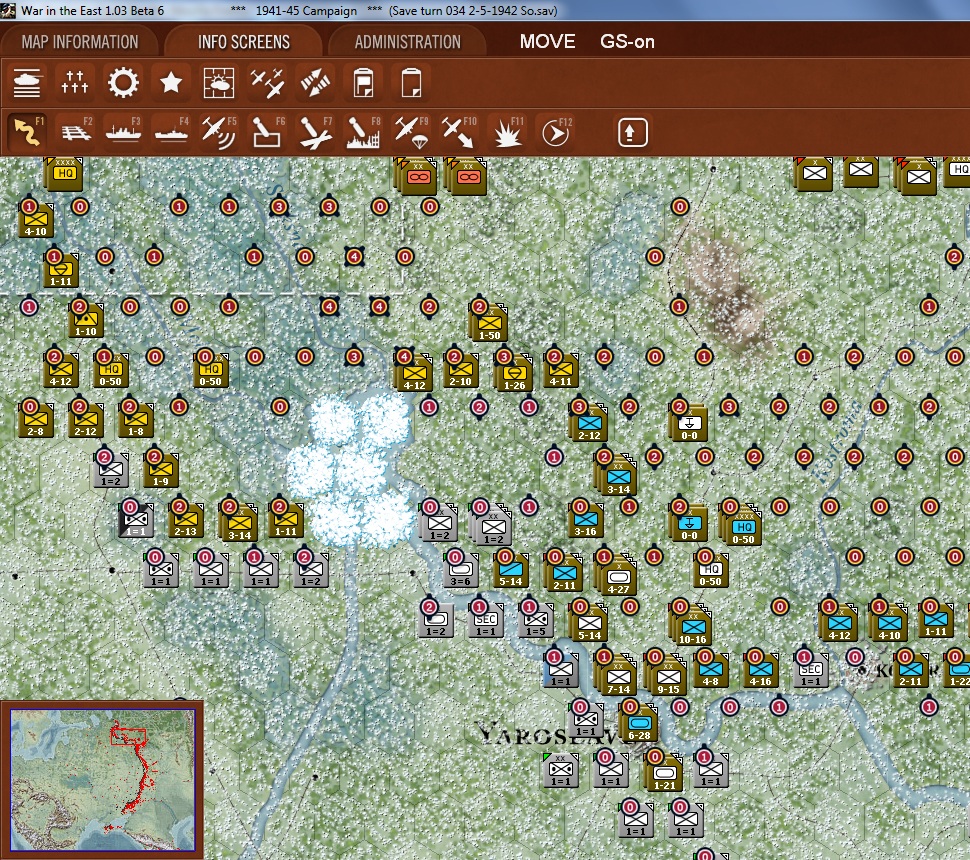Switch to ADMINISTRATION tab
Screen dimensions: 970x860
pos(408,41)
